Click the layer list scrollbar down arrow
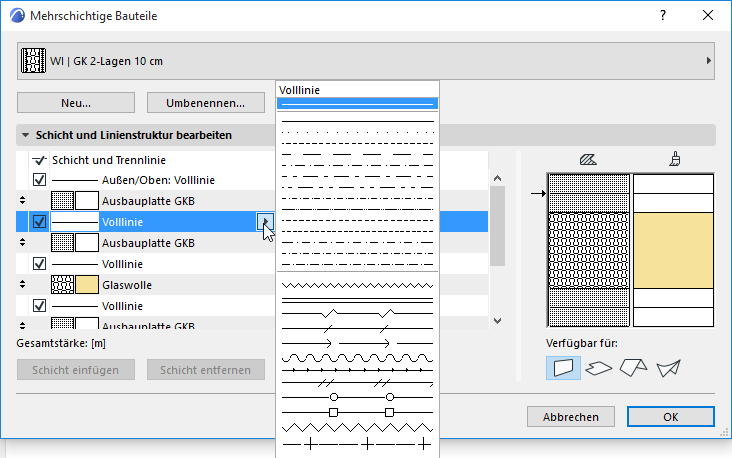Image resolution: width=732 pixels, height=458 pixels. [x=497, y=321]
